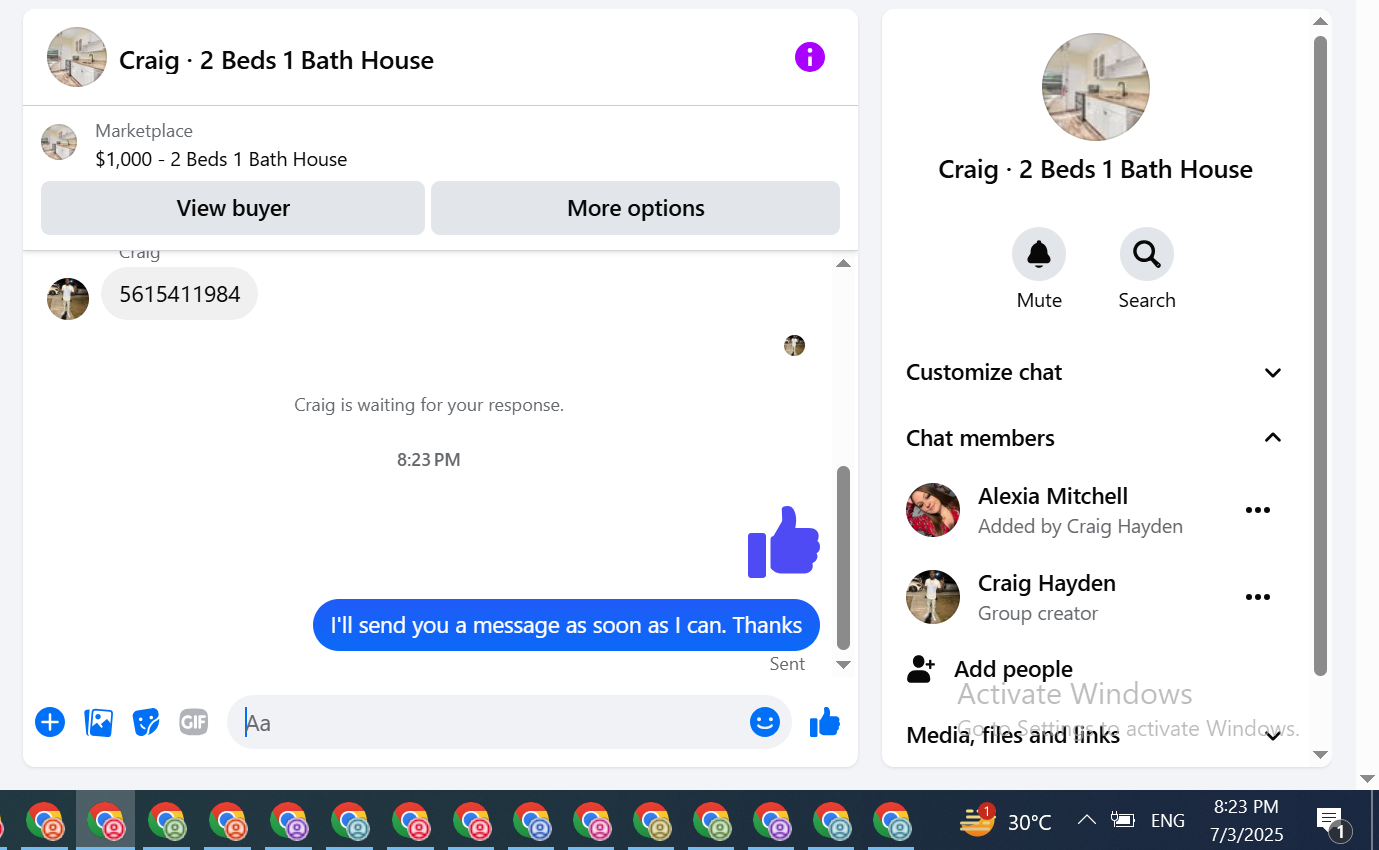Image resolution: width=1379 pixels, height=850 pixels.
Task: Open emoji picker in message field
Action: [x=765, y=722]
